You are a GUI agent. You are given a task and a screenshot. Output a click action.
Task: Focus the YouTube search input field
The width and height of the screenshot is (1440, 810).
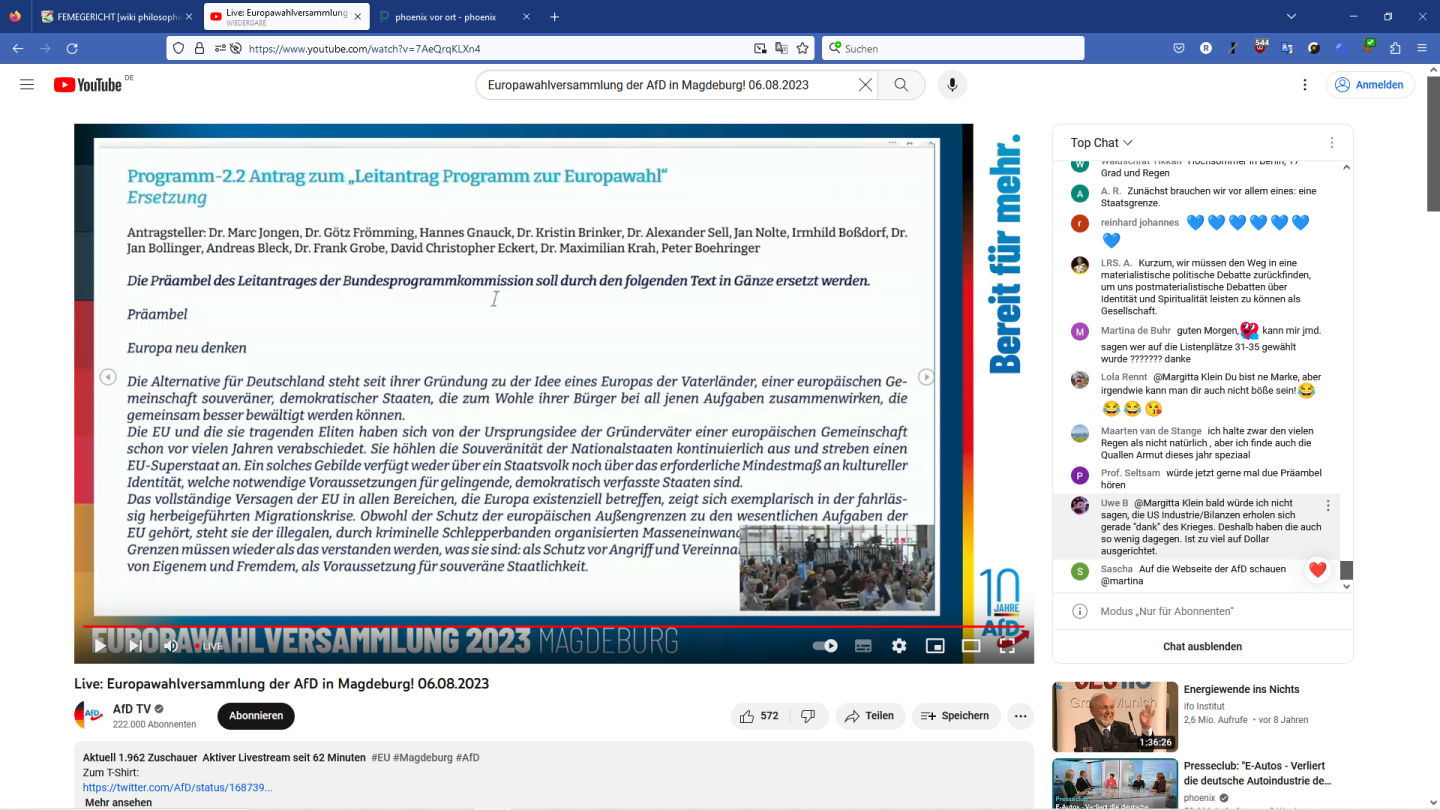[668, 85]
